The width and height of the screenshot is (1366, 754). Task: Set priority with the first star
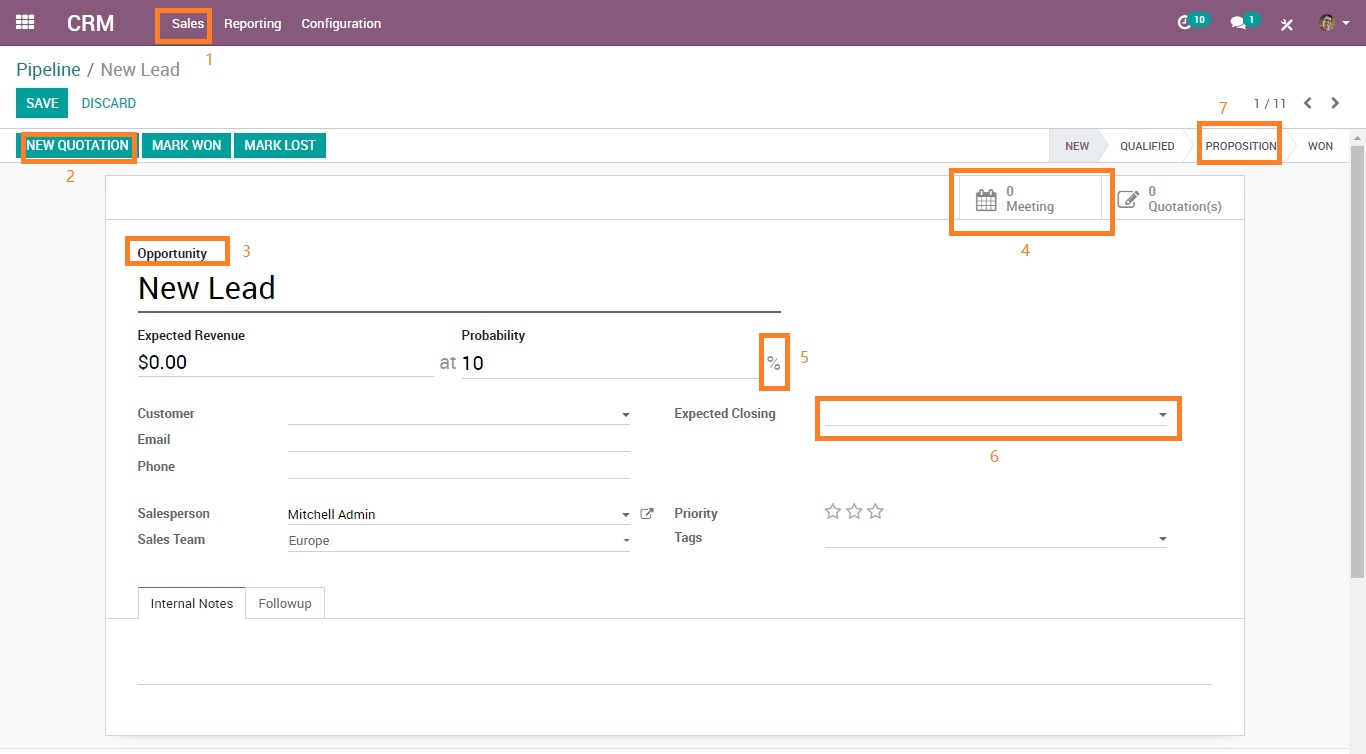point(832,512)
